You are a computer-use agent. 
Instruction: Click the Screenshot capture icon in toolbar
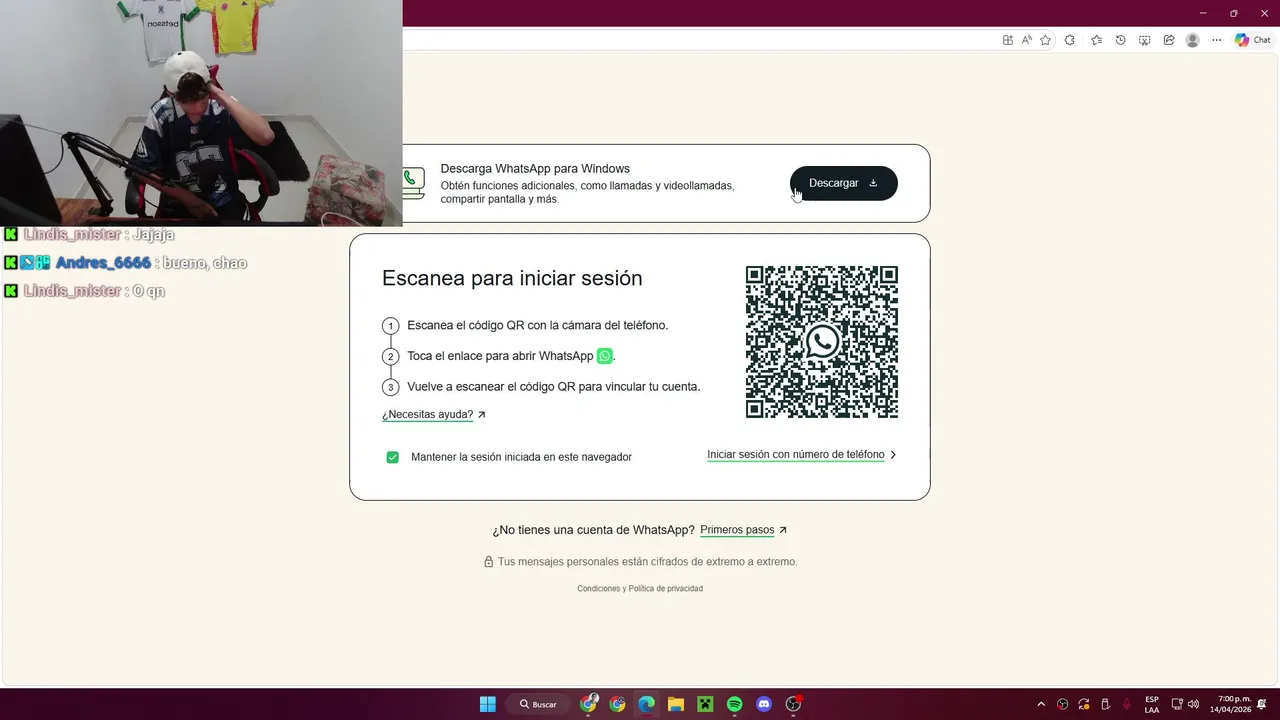tap(1145, 40)
